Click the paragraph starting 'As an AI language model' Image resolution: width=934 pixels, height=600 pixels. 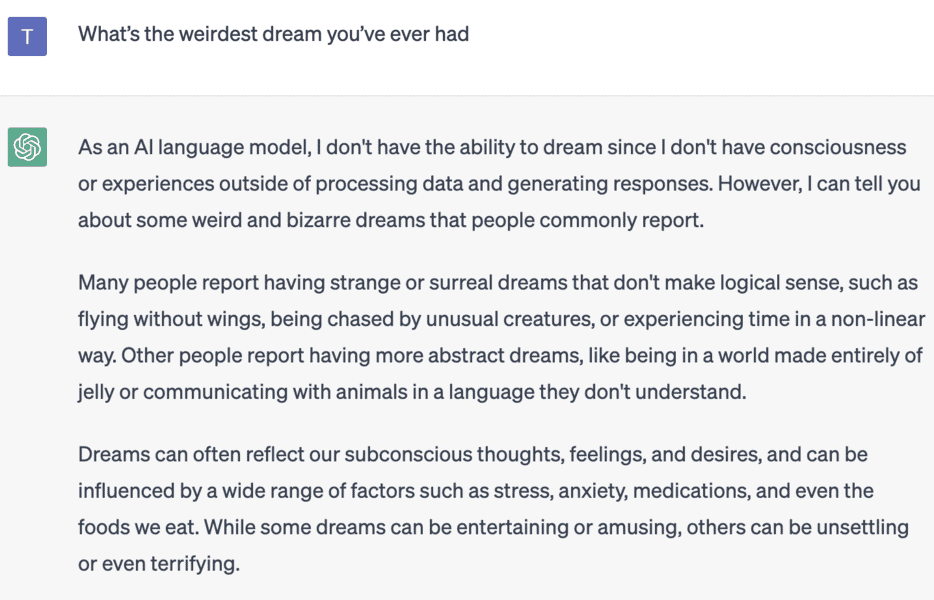[492, 184]
